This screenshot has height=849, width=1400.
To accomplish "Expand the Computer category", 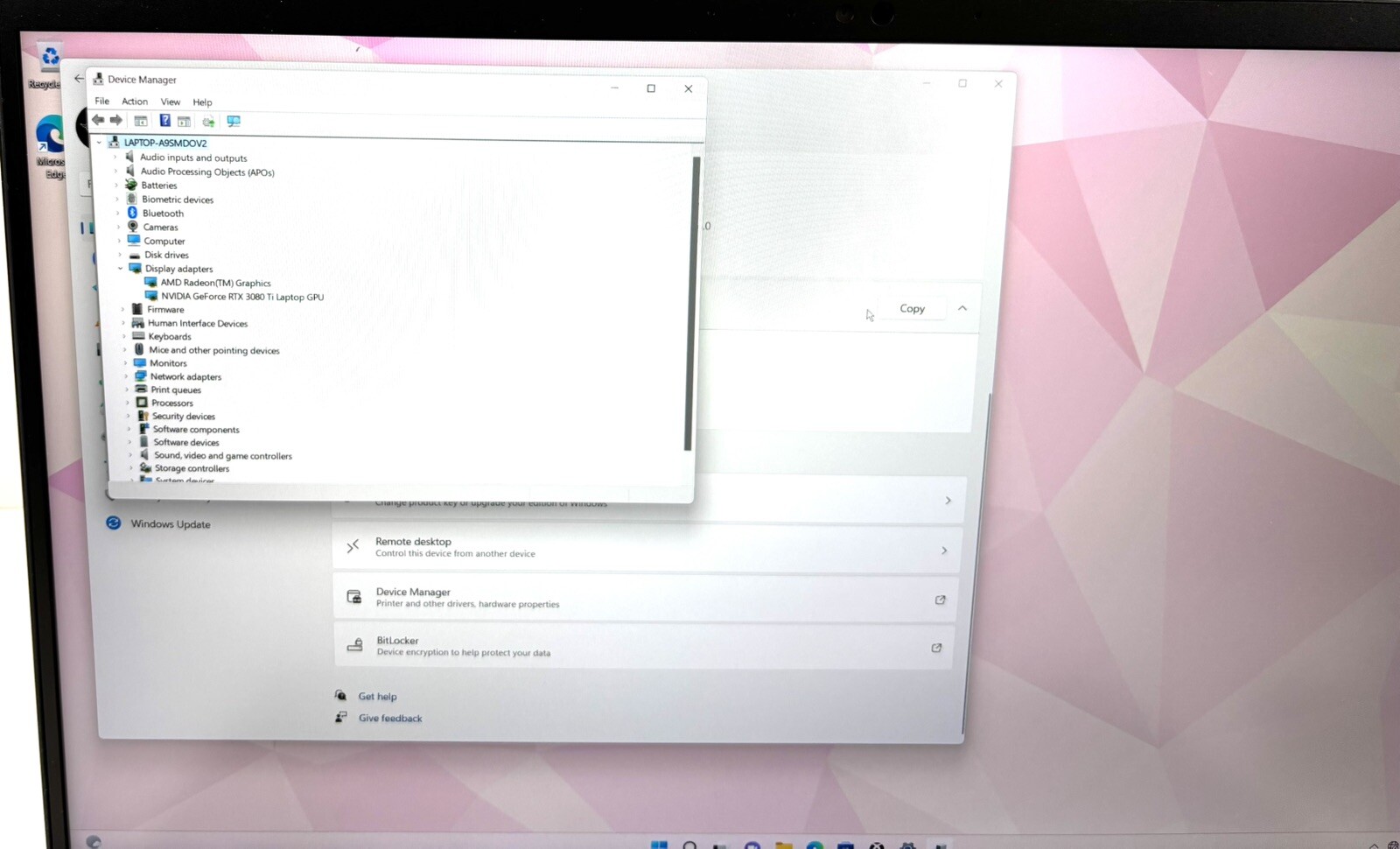I will pyautogui.click(x=119, y=241).
